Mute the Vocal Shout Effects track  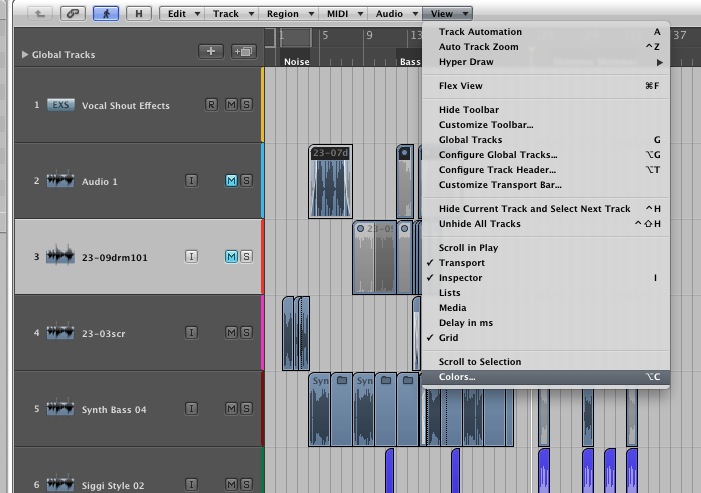(x=231, y=105)
